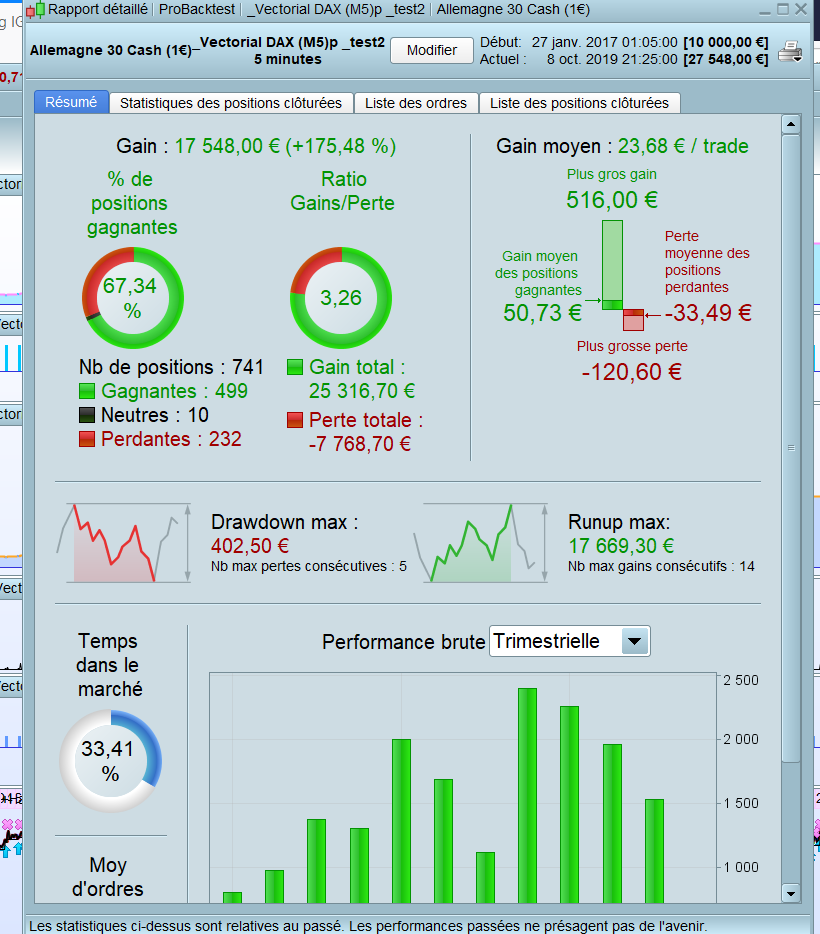Click the tallest bar in performance chart

coord(527,795)
